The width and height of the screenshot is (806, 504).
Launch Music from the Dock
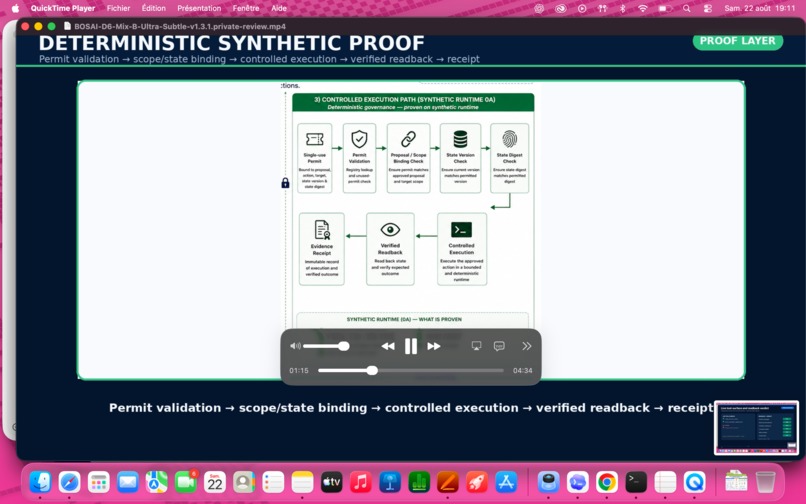coord(361,482)
